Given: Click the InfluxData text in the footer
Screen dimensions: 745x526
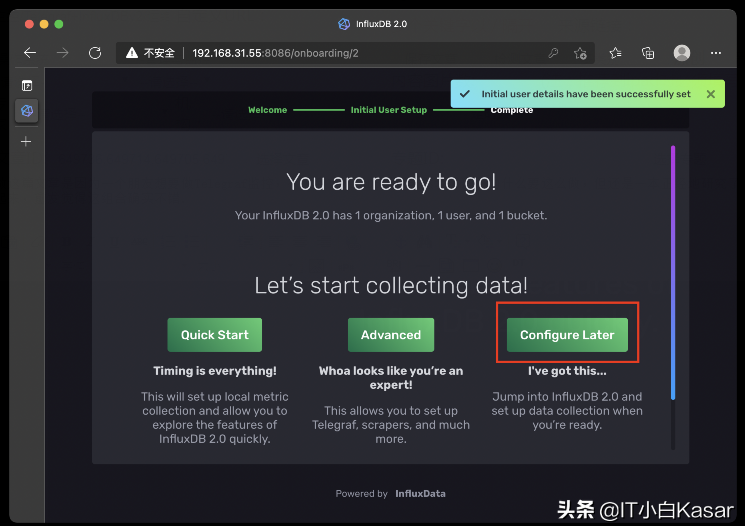Looking at the screenshot, I should pyautogui.click(x=420, y=494).
